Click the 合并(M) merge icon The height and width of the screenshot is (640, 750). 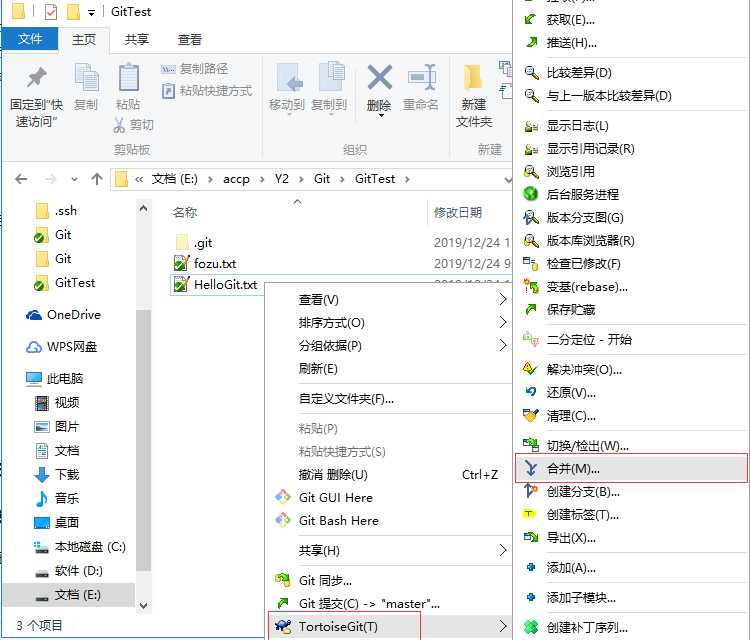tap(530, 468)
